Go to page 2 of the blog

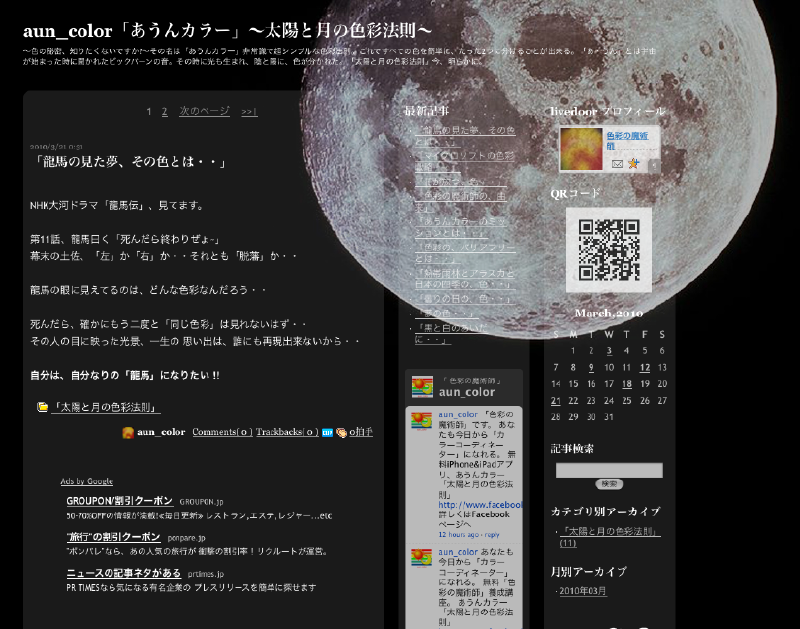click(x=165, y=111)
